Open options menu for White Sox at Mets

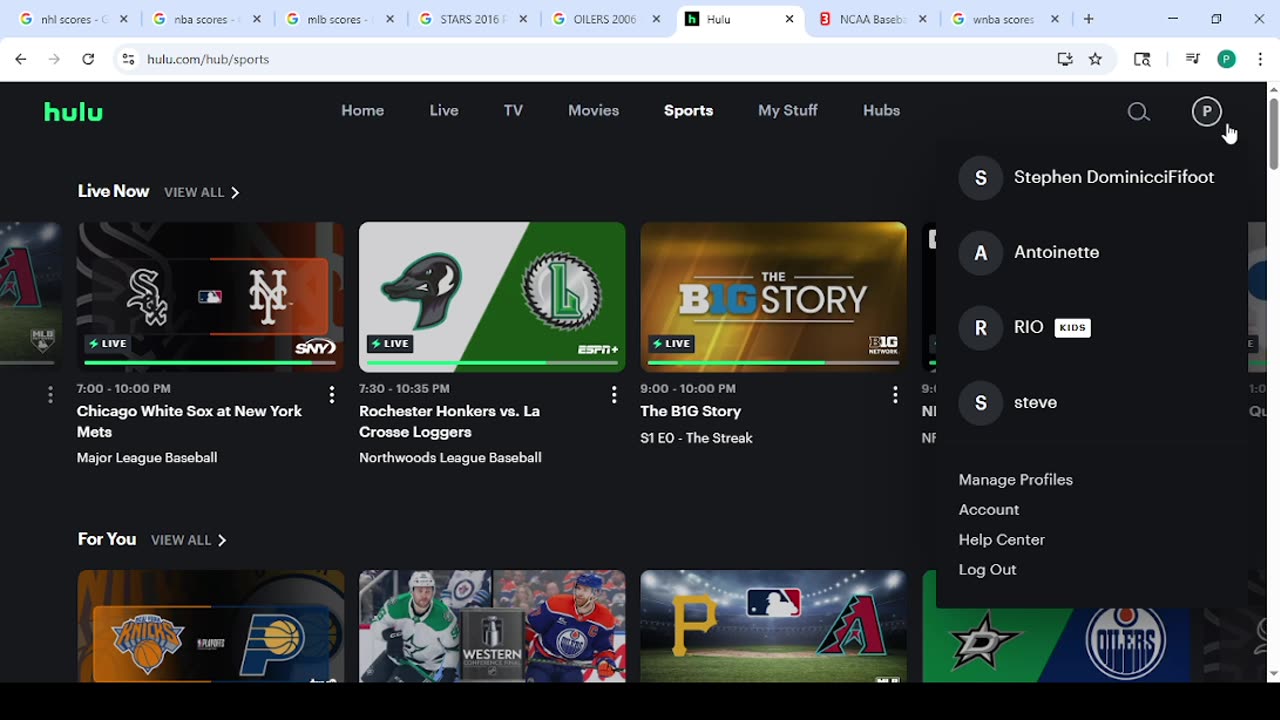[x=332, y=396]
